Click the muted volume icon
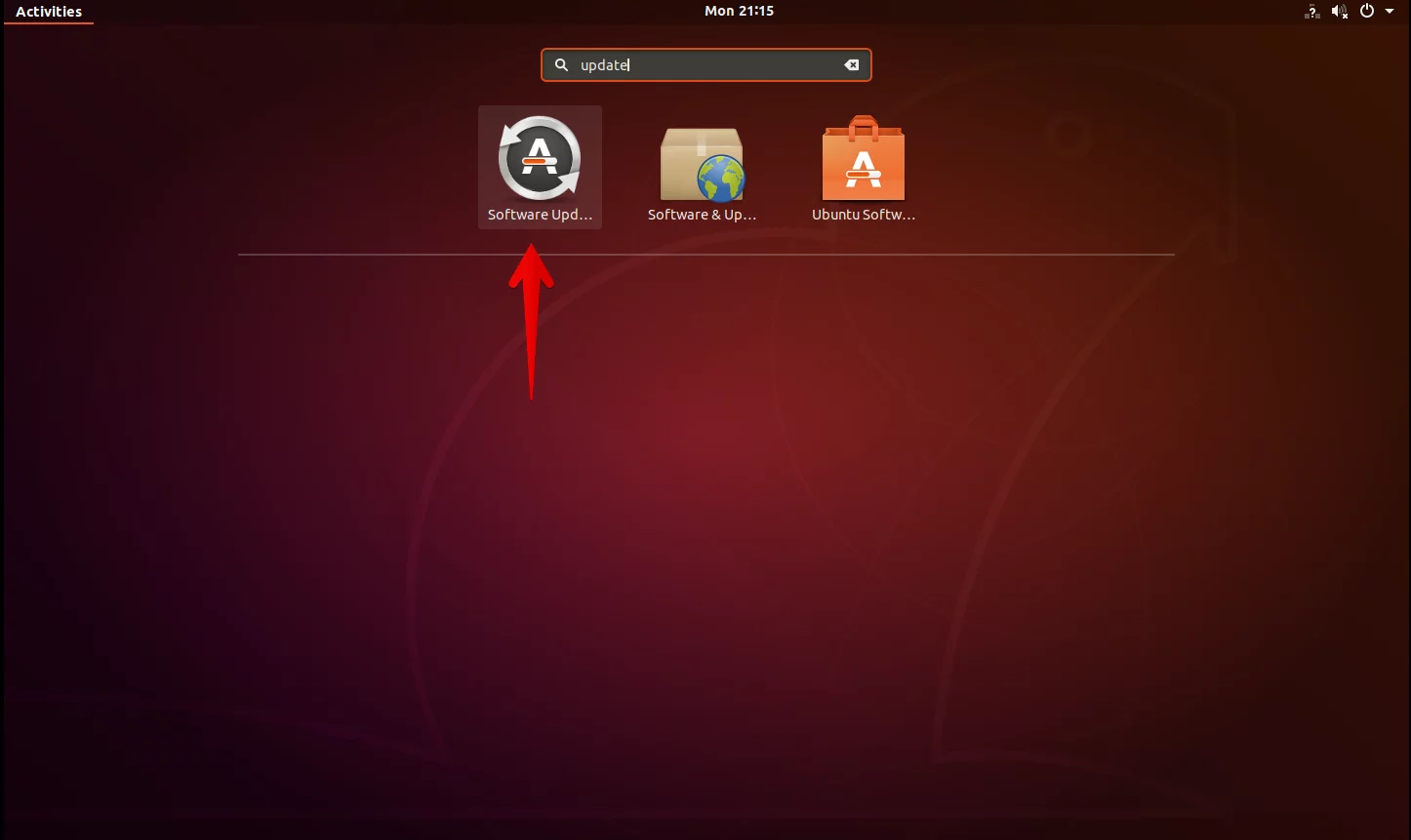 [x=1340, y=12]
